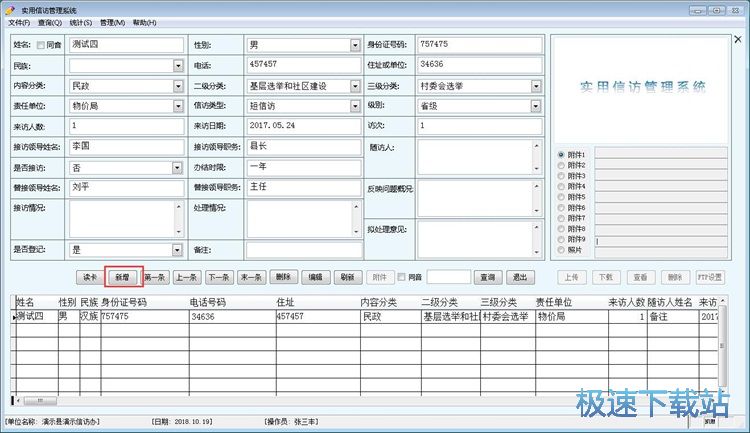
Task: Open the 文件(F) menu
Action: click(19, 22)
